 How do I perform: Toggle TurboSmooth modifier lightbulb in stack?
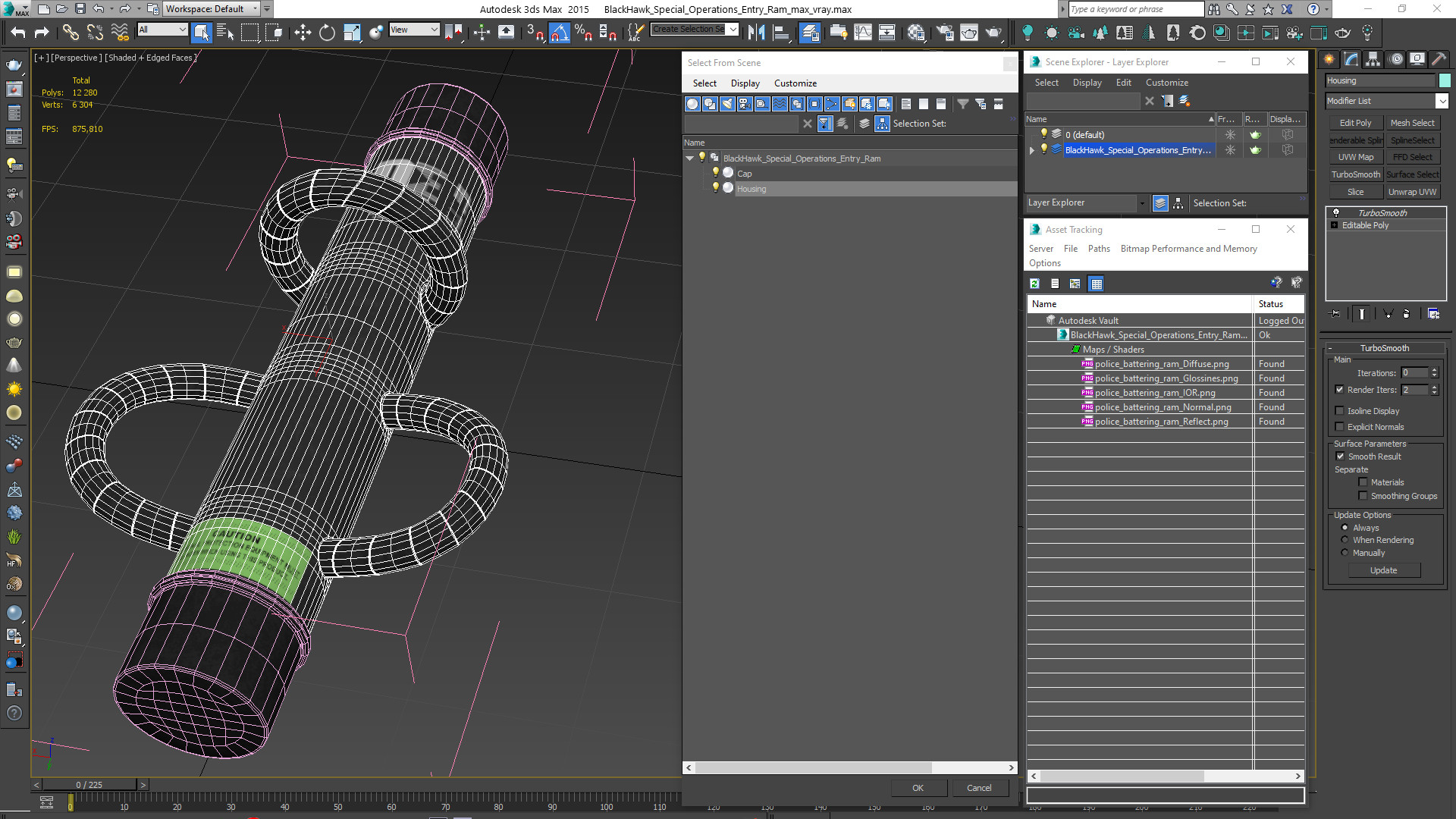1335,213
